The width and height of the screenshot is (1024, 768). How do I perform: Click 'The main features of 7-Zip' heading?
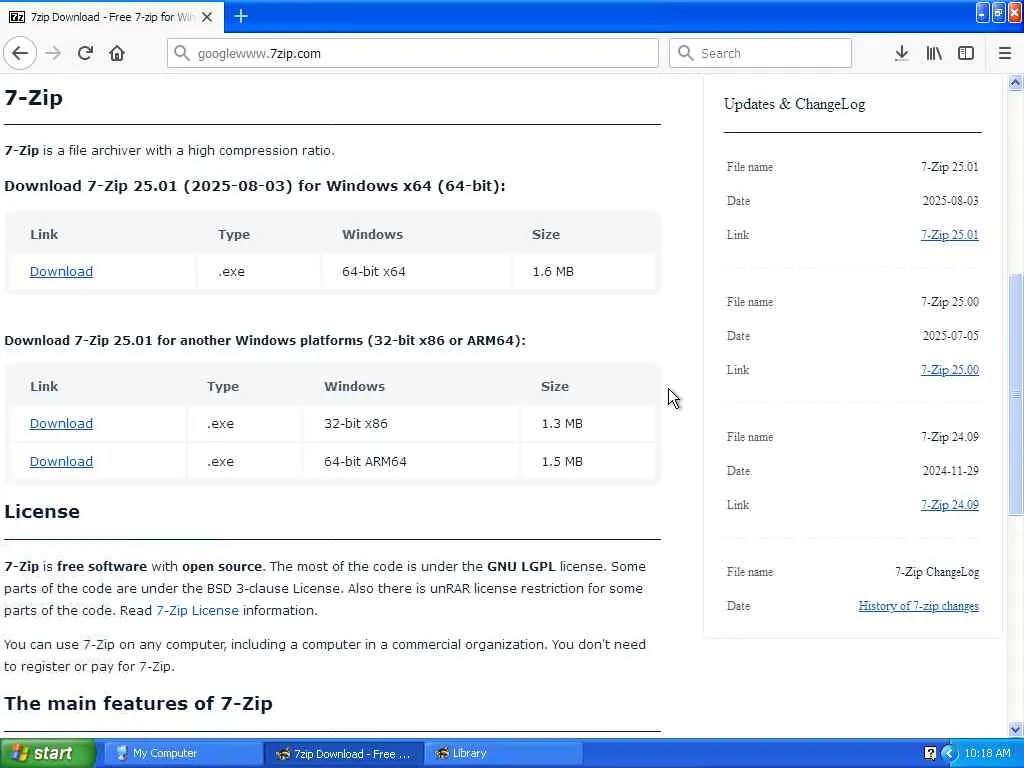[138, 703]
